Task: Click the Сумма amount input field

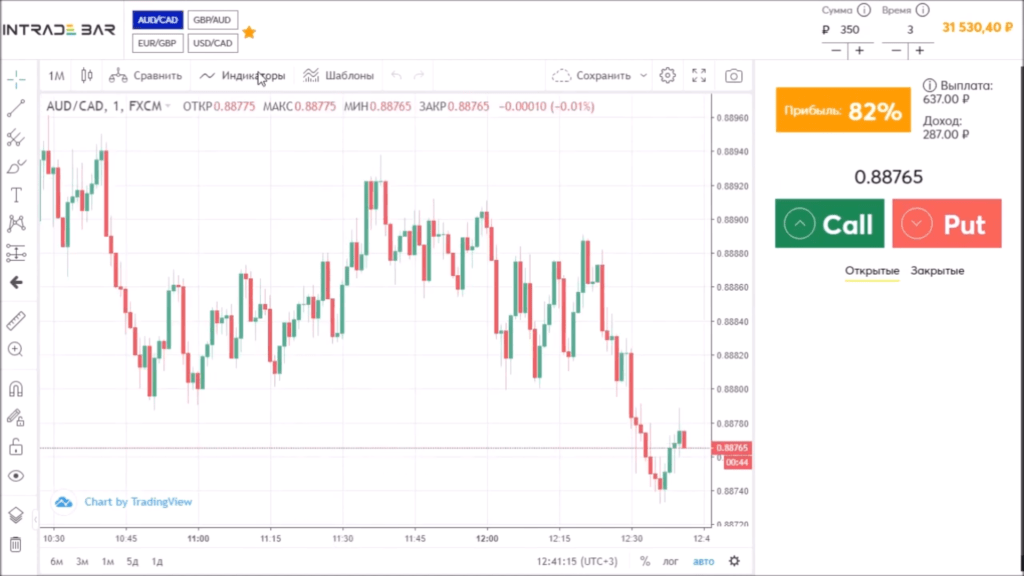Action: pyautogui.click(x=849, y=30)
